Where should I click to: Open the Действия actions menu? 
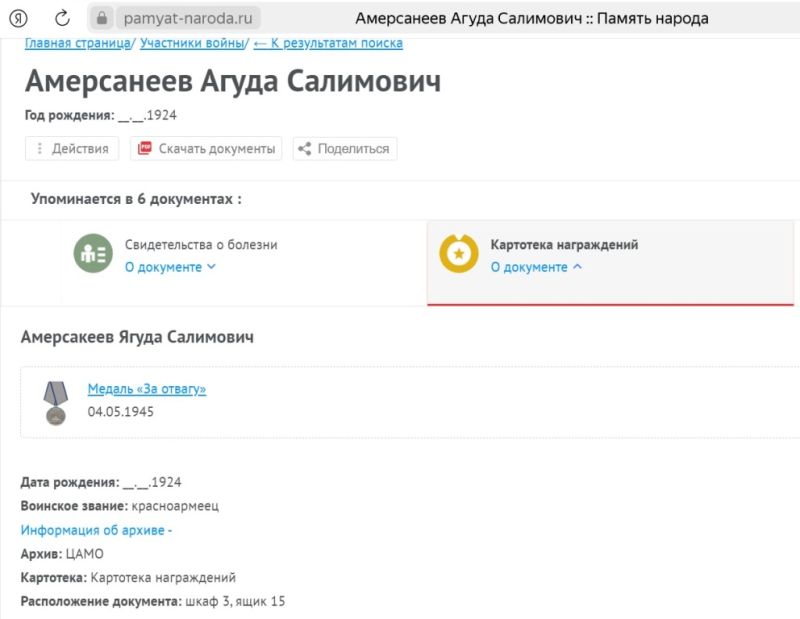coord(72,149)
